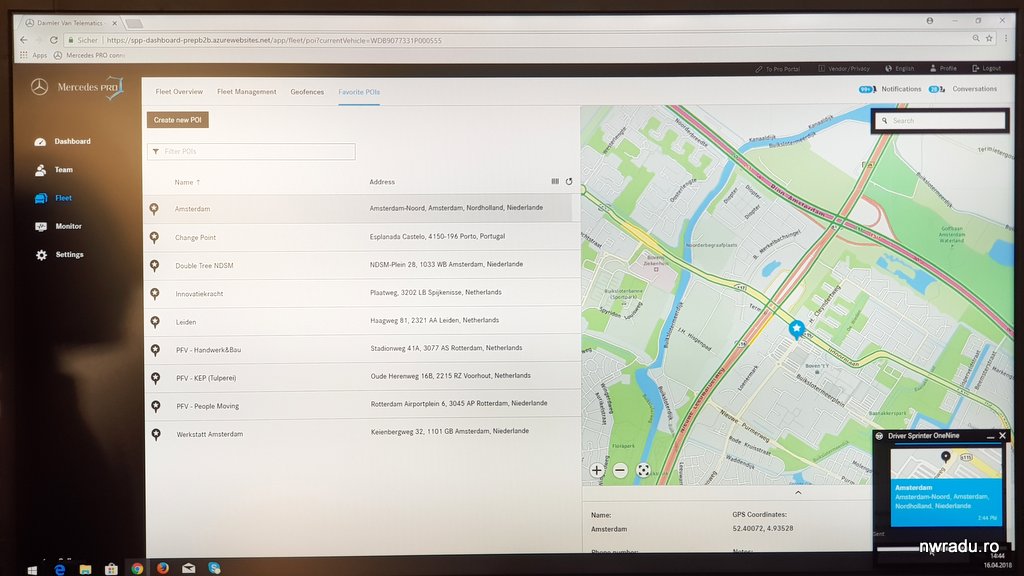This screenshot has height=576, width=1024.
Task: Open the Apps bookmarks shortcut
Action: pyautogui.click(x=33, y=56)
